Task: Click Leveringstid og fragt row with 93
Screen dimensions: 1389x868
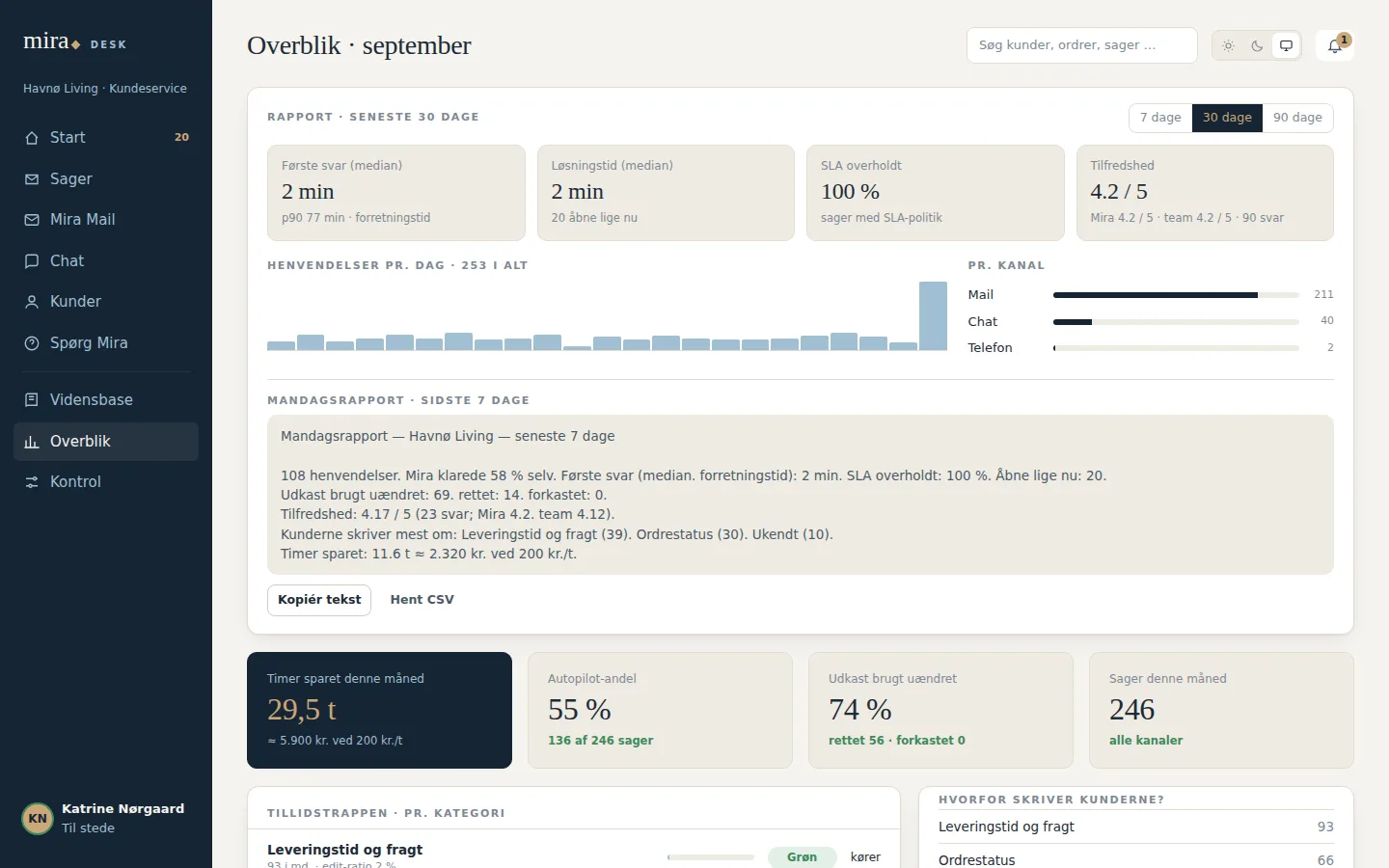Action: (1136, 827)
